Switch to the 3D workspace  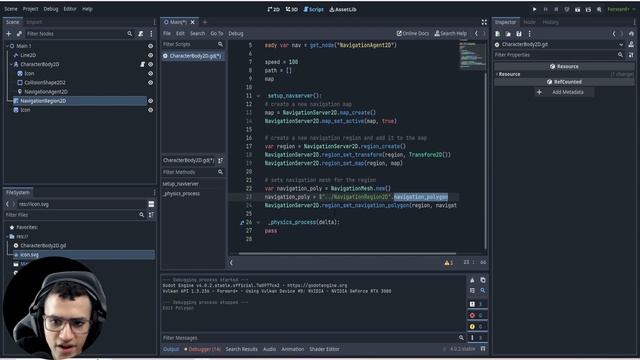click(291, 9)
